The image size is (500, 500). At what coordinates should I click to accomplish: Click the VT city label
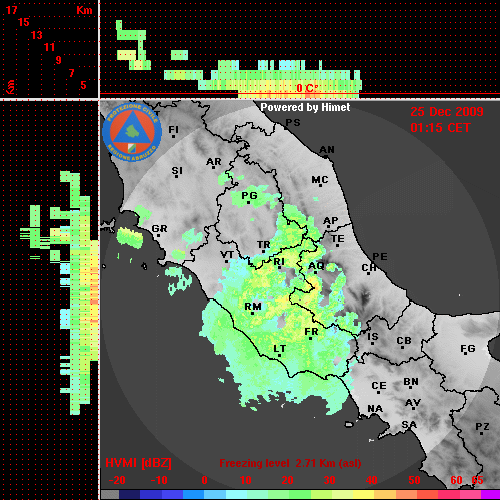[x=227, y=255]
